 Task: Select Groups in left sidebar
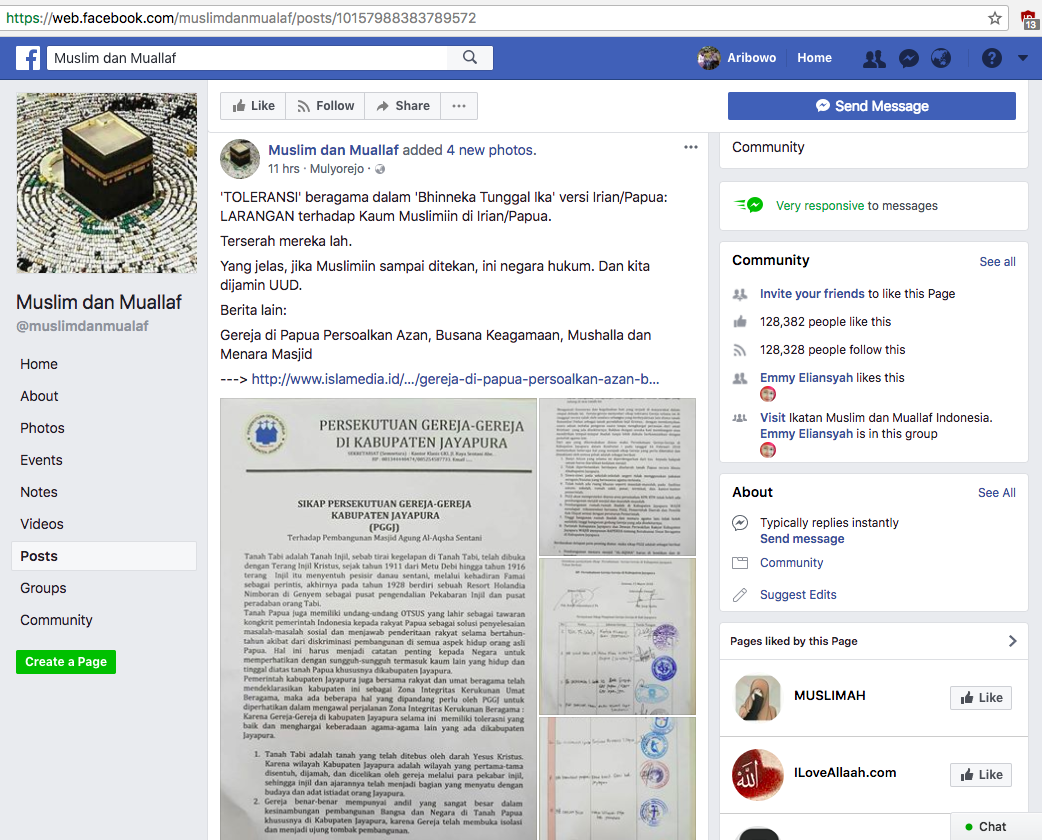pyautogui.click(x=43, y=588)
